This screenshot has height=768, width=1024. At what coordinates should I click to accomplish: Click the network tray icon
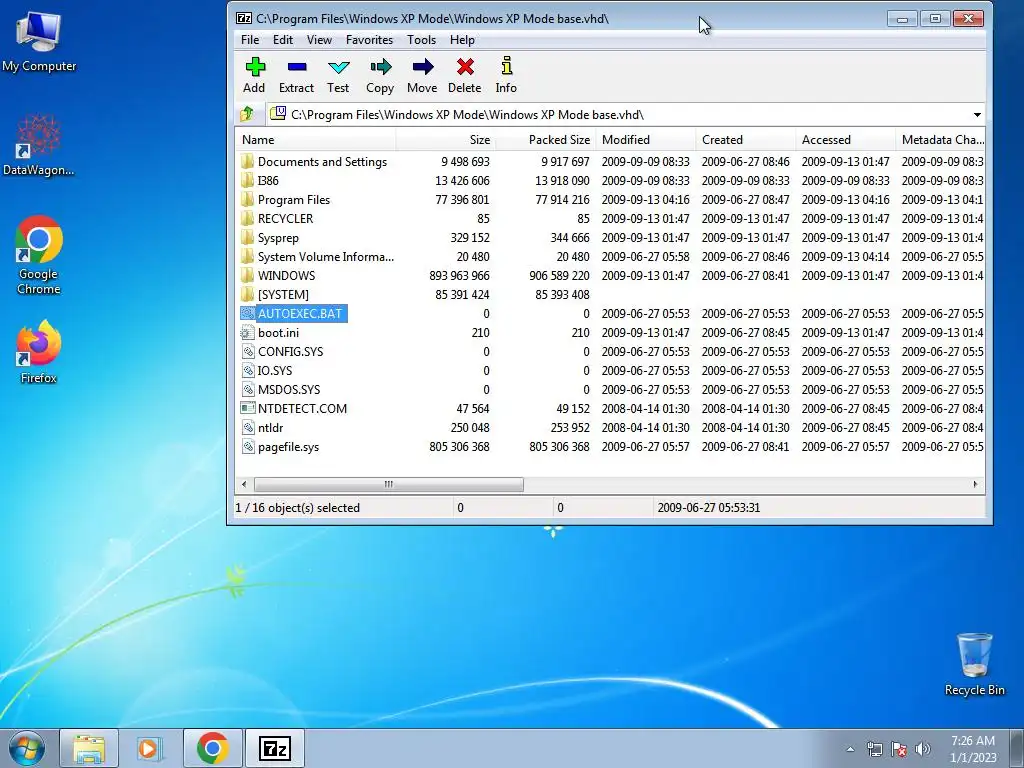(x=874, y=749)
